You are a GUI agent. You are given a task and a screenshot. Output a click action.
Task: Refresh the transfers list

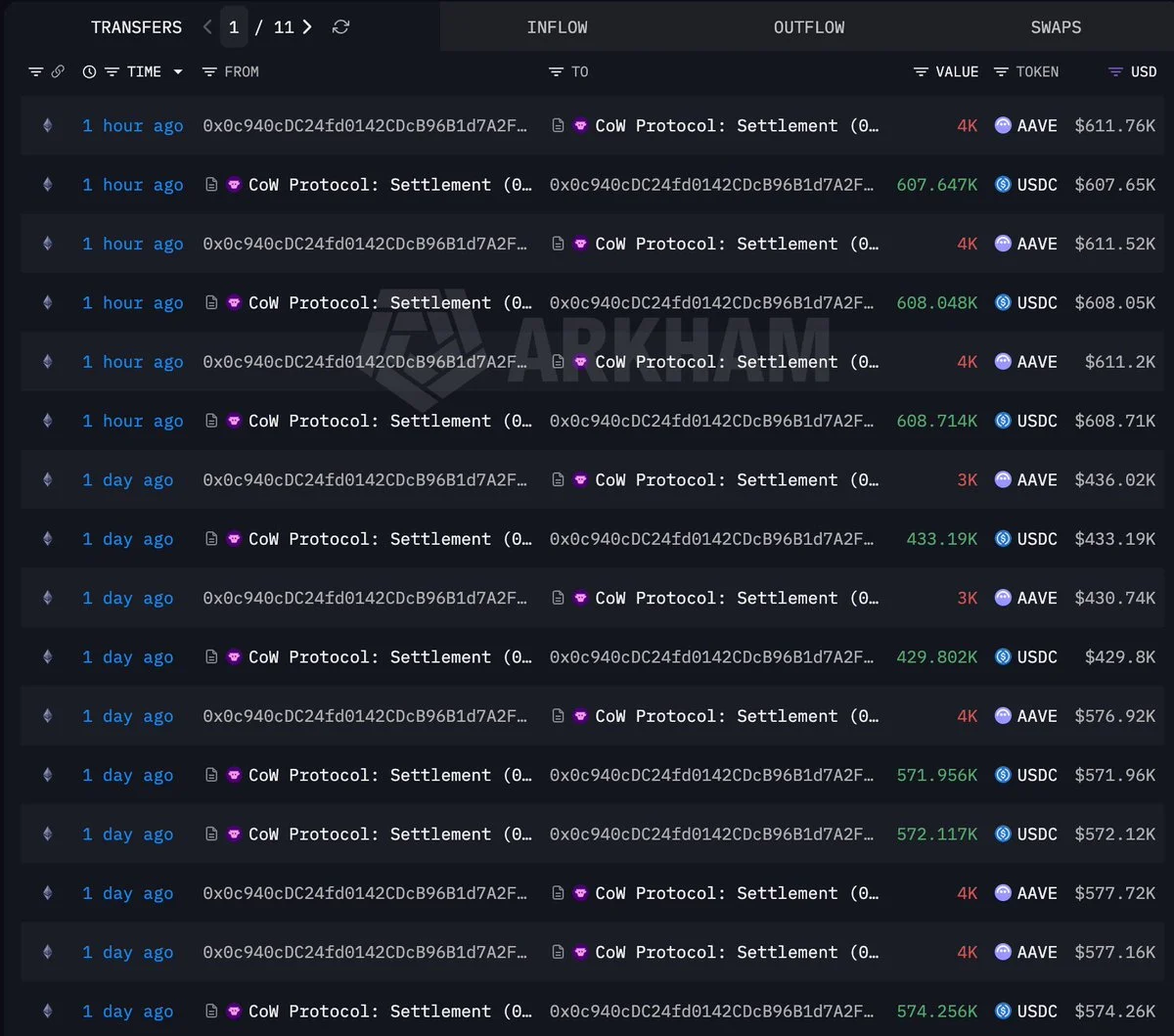[x=340, y=27]
